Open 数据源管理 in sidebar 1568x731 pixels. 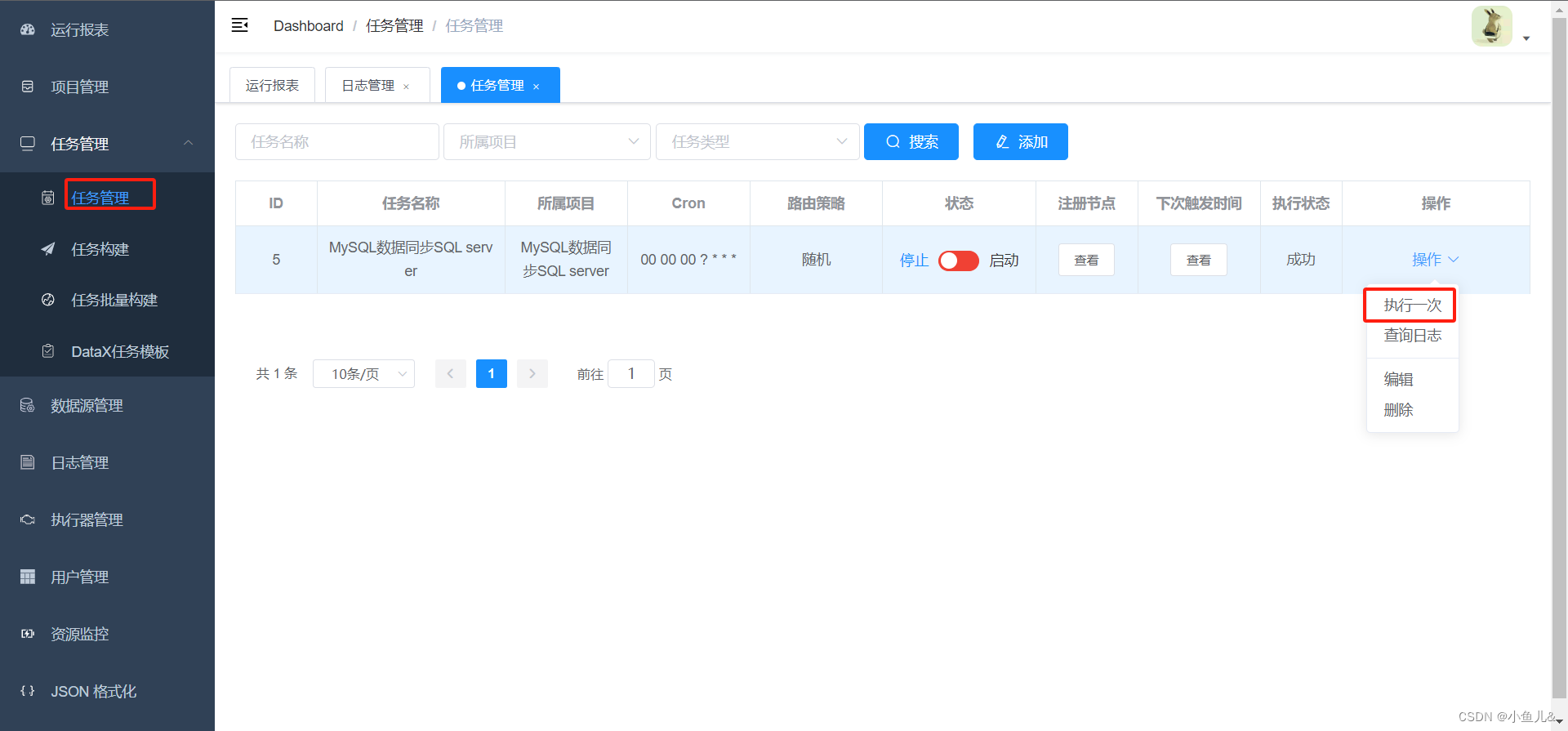[107, 405]
